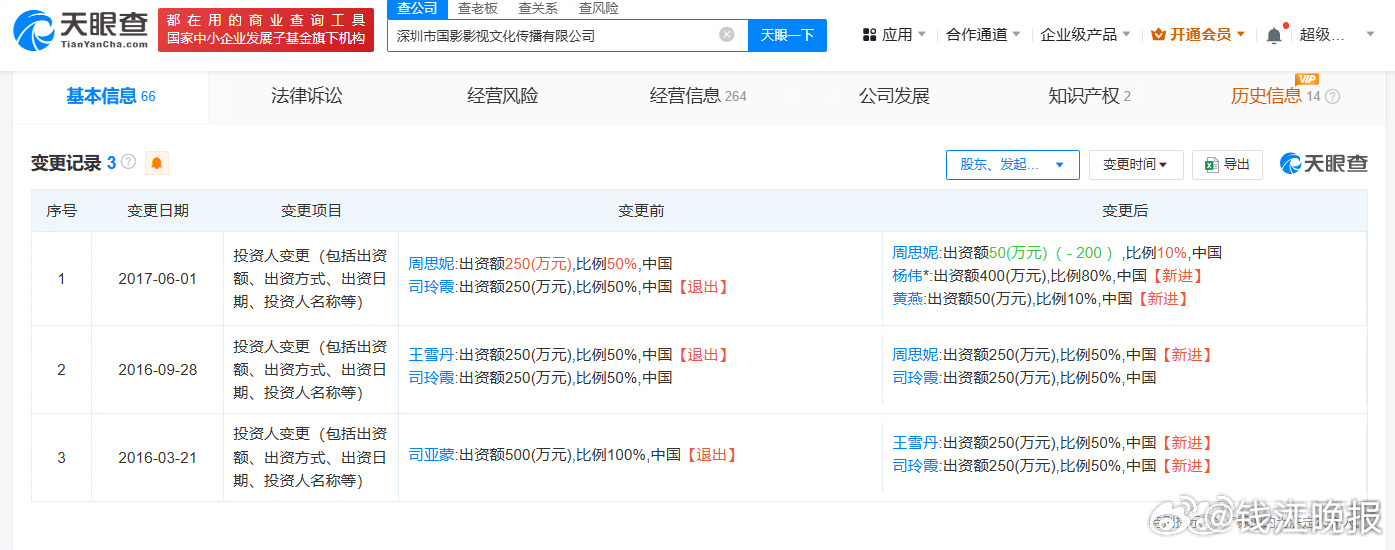
Task: Clear the search box with the X icon
Action: pos(727,35)
